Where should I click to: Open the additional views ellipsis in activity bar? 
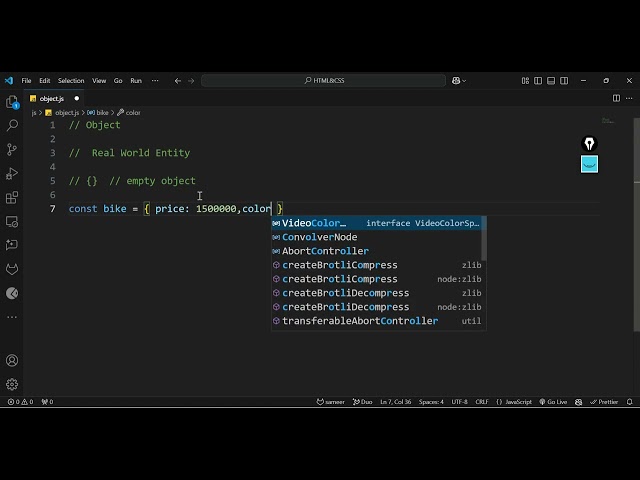[12, 317]
